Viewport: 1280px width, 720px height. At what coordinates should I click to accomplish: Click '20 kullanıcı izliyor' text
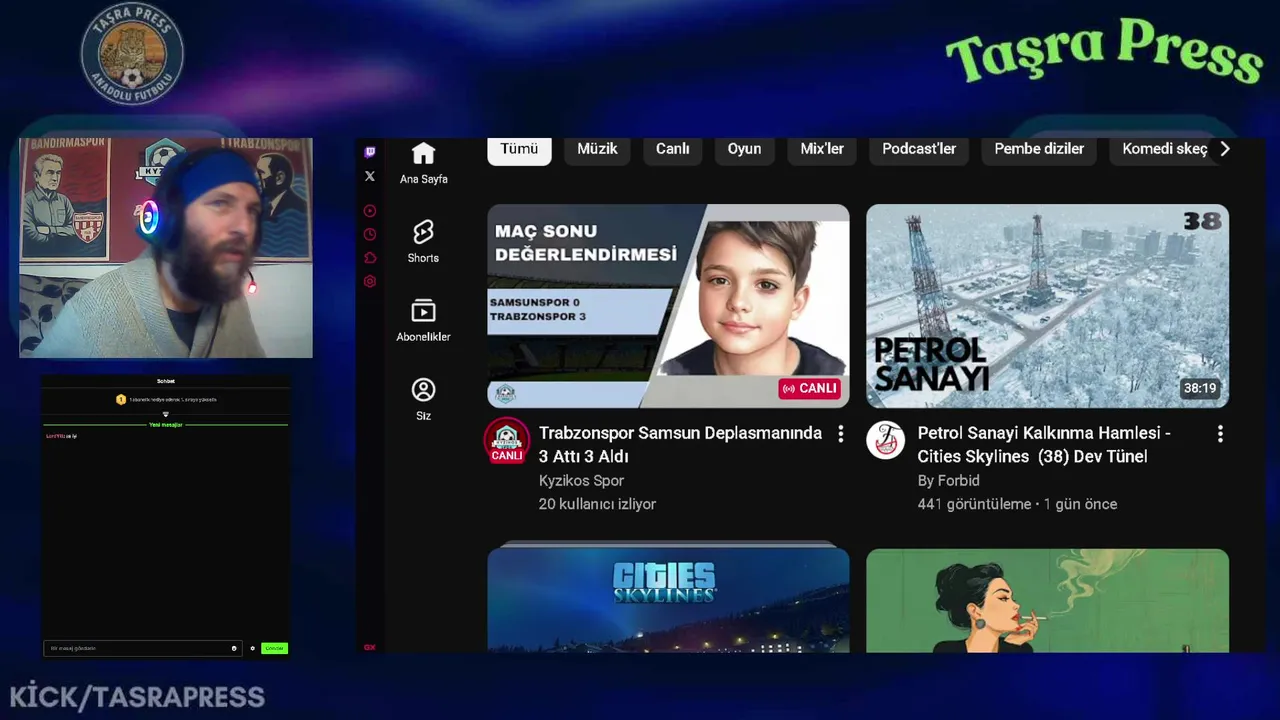click(x=597, y=504)
